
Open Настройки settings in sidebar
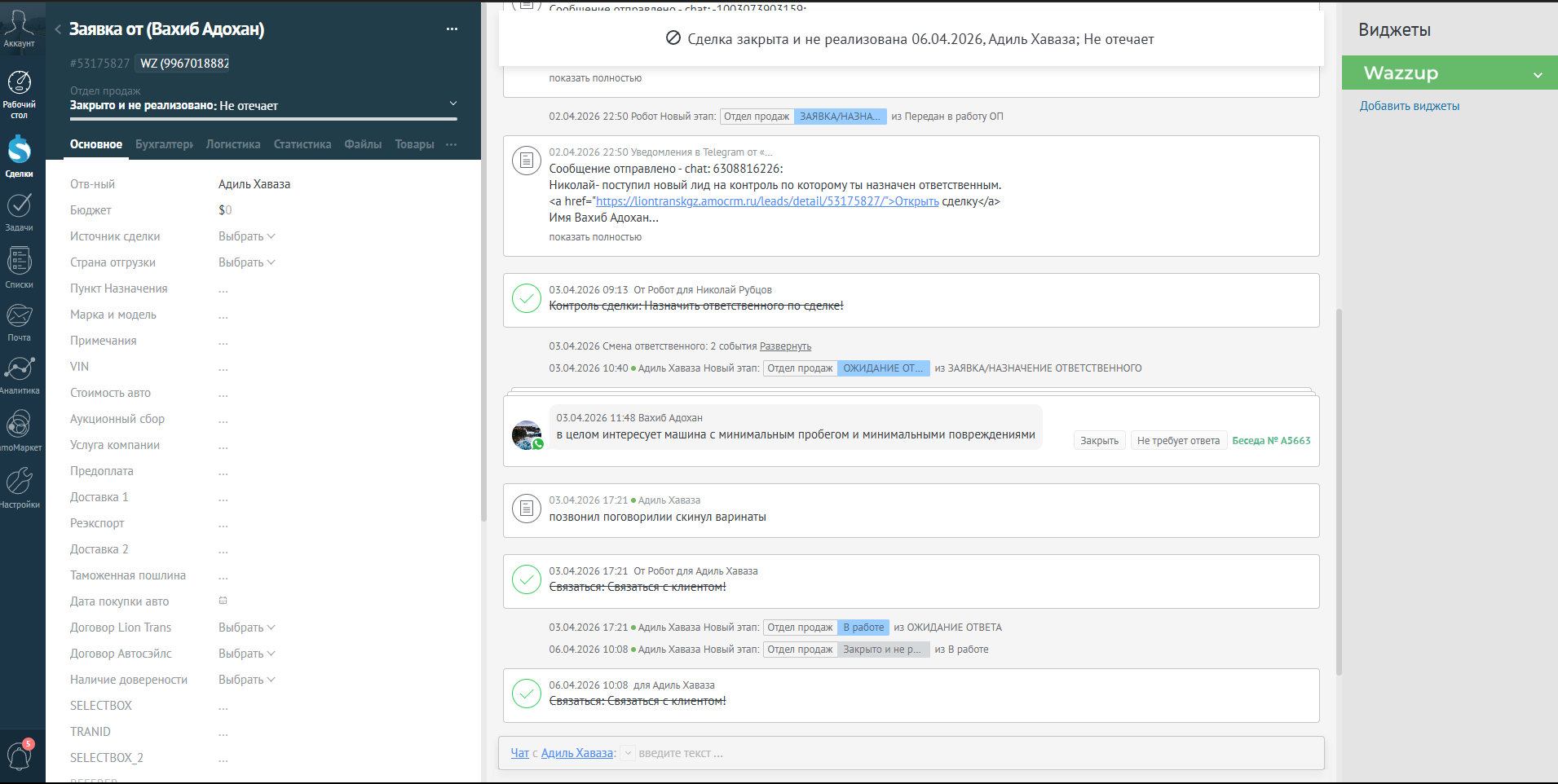19,488
